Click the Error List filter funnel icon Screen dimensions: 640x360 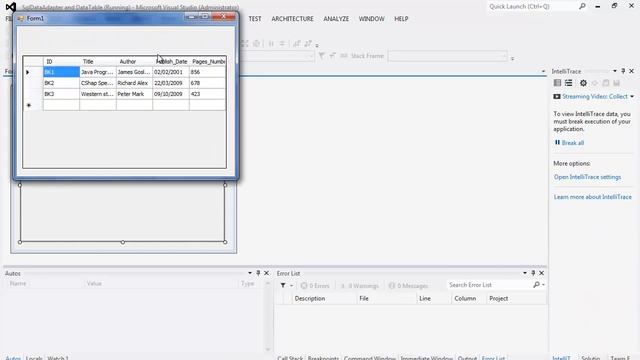pos(283,285)
